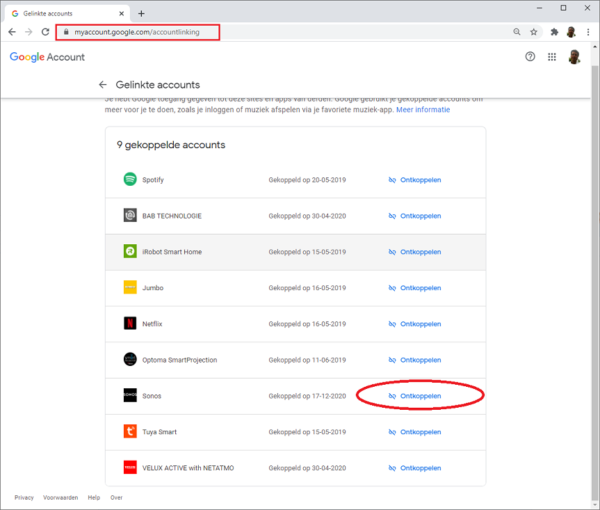Unlink Optoma SmartProjection with Ontkoppelen

415,360
